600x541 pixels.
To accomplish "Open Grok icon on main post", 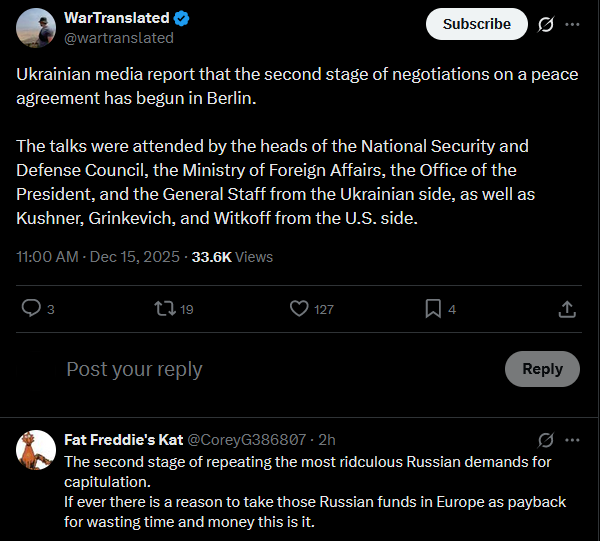I will [546, 25].
